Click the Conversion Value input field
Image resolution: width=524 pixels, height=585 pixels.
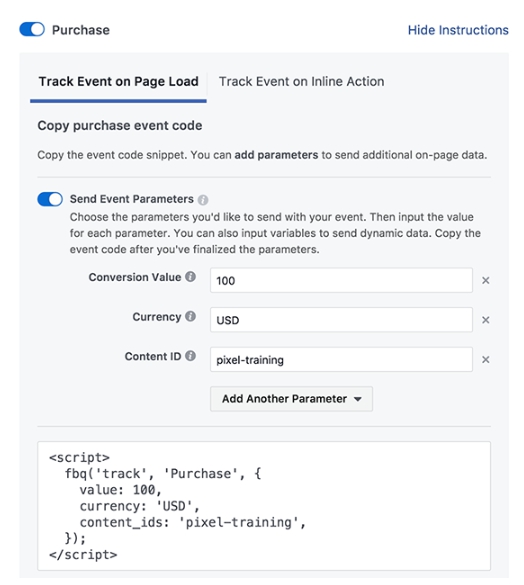pyautogui.click(x=341, y=280)
